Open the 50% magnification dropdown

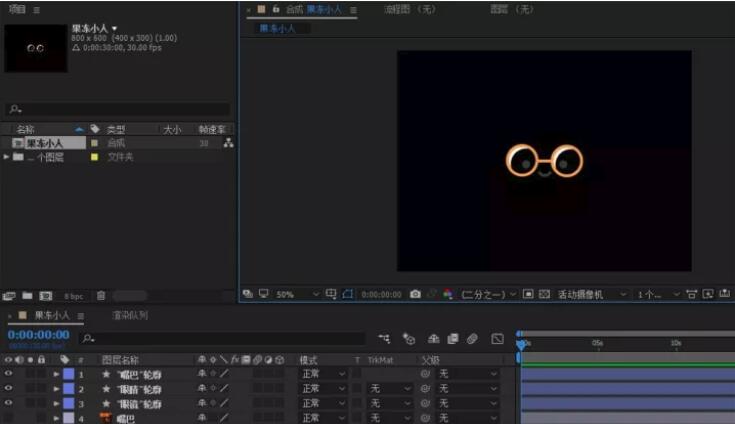296,295
